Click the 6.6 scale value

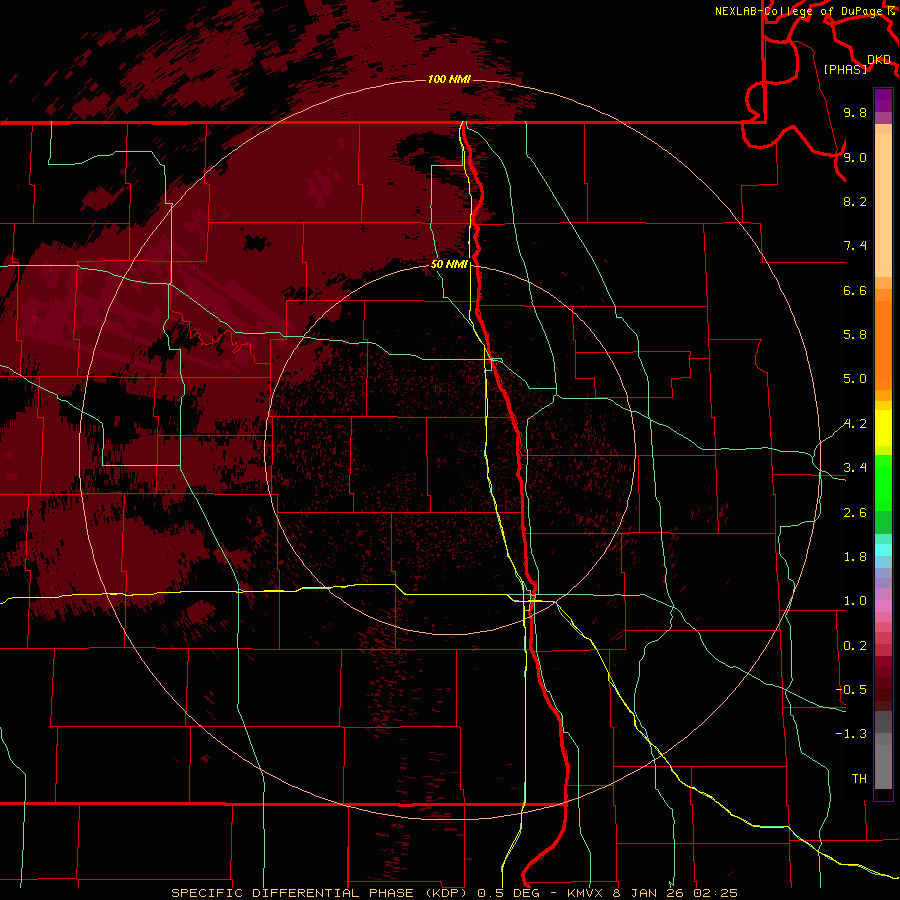[x=855, y=290]
